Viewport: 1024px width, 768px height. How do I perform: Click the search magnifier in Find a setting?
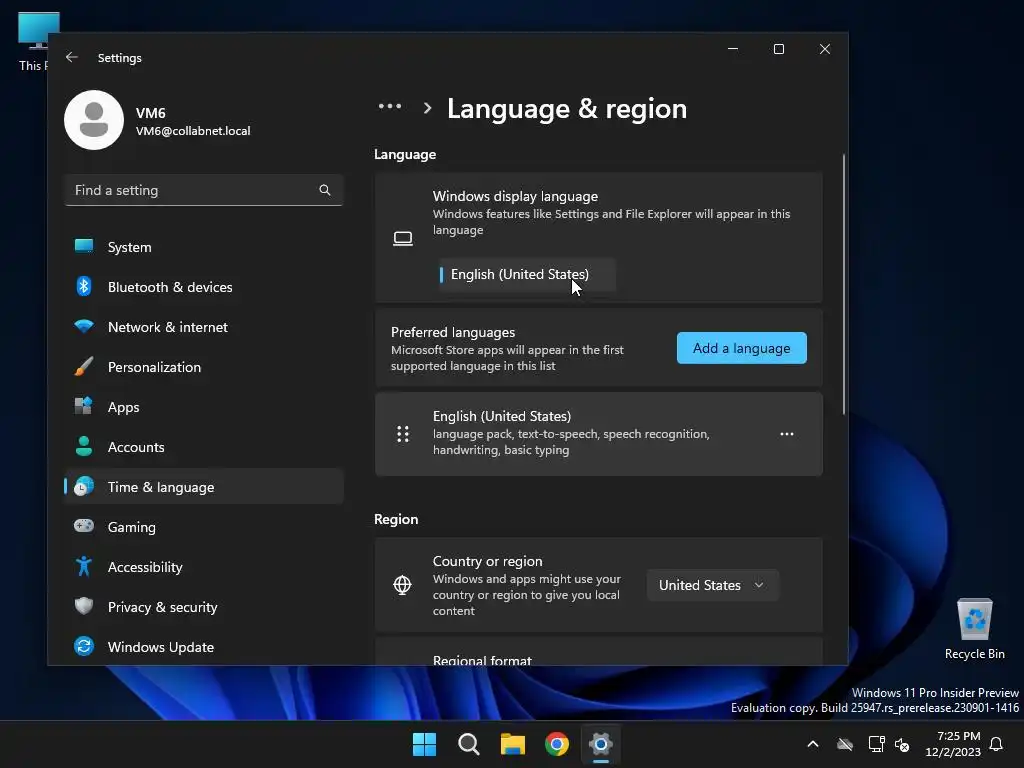click(x=325, y=190)
